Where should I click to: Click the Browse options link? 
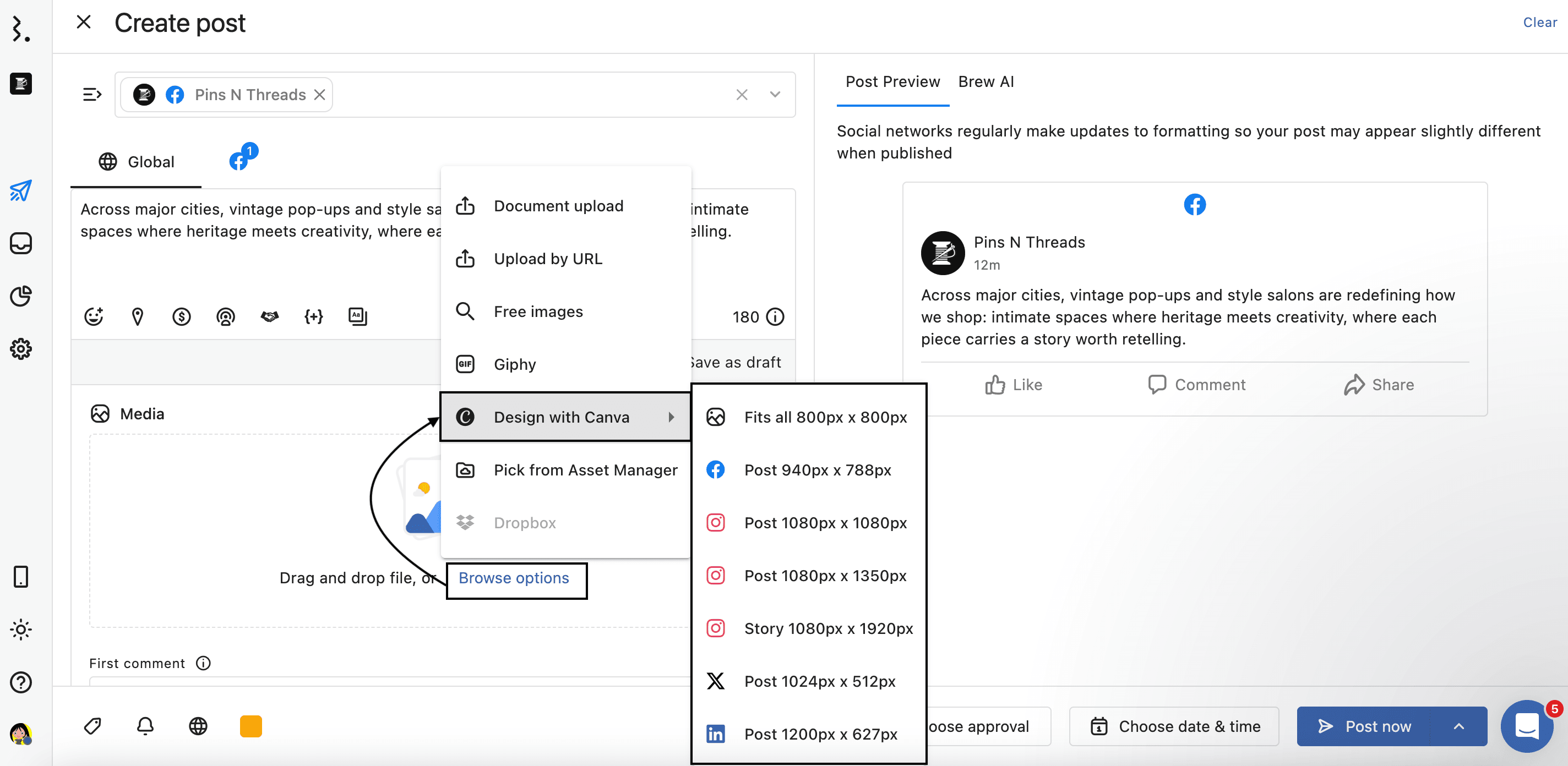tap(514, 578)
